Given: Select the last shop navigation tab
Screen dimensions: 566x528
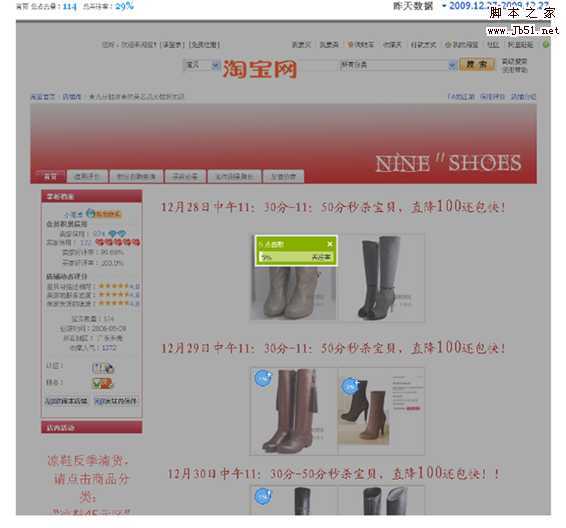Looking at the screenshot, I should [x=283, y=176].
